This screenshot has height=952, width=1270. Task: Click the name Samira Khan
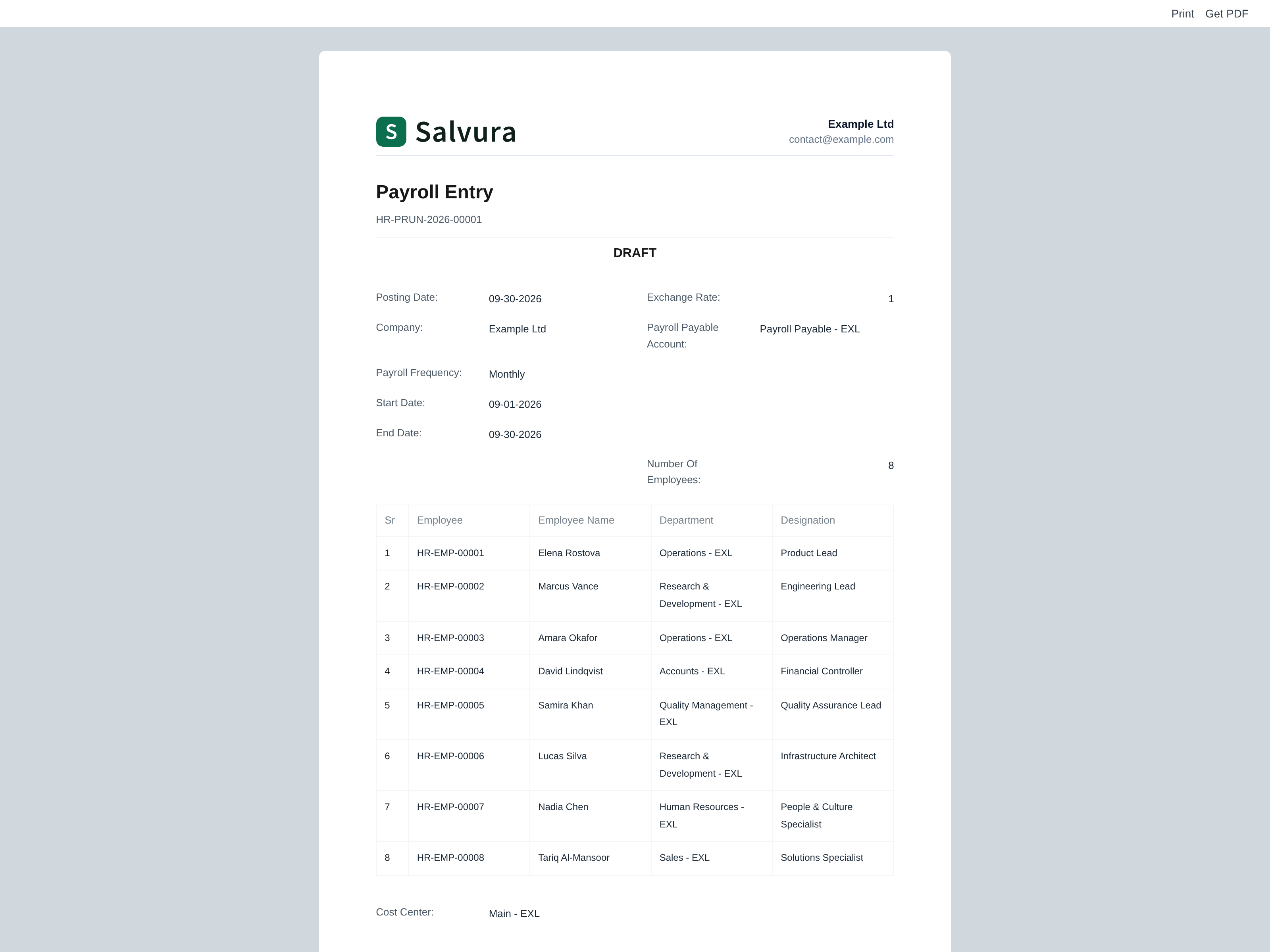565,705
